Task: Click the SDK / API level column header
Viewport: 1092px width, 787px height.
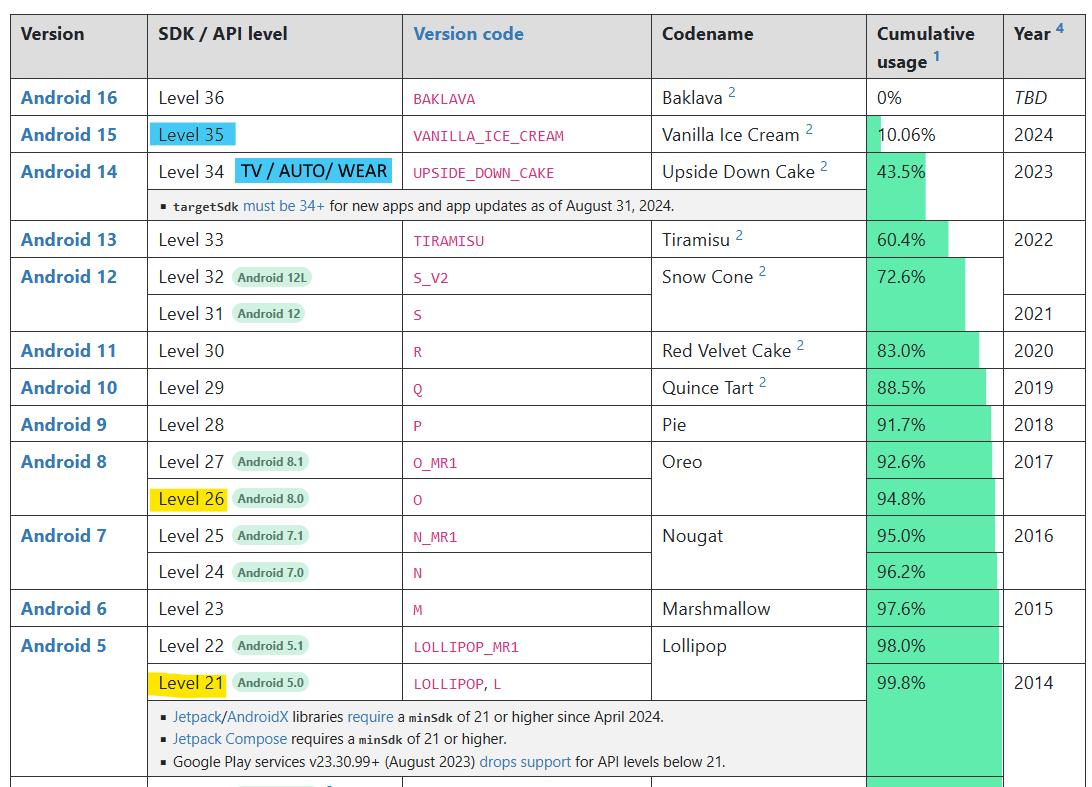Action: [275, 46]
